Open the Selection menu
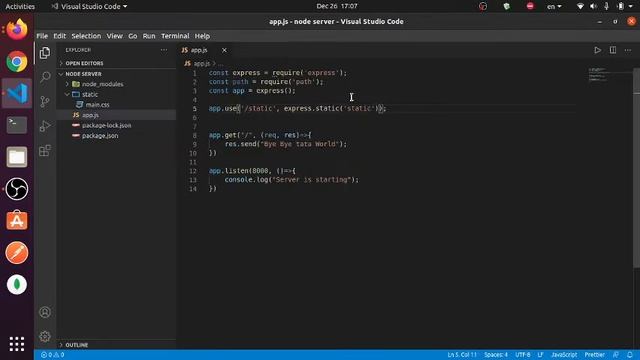The width and height of the screenshot is (640, 360). pyautogui.click(x=86, y=36)
